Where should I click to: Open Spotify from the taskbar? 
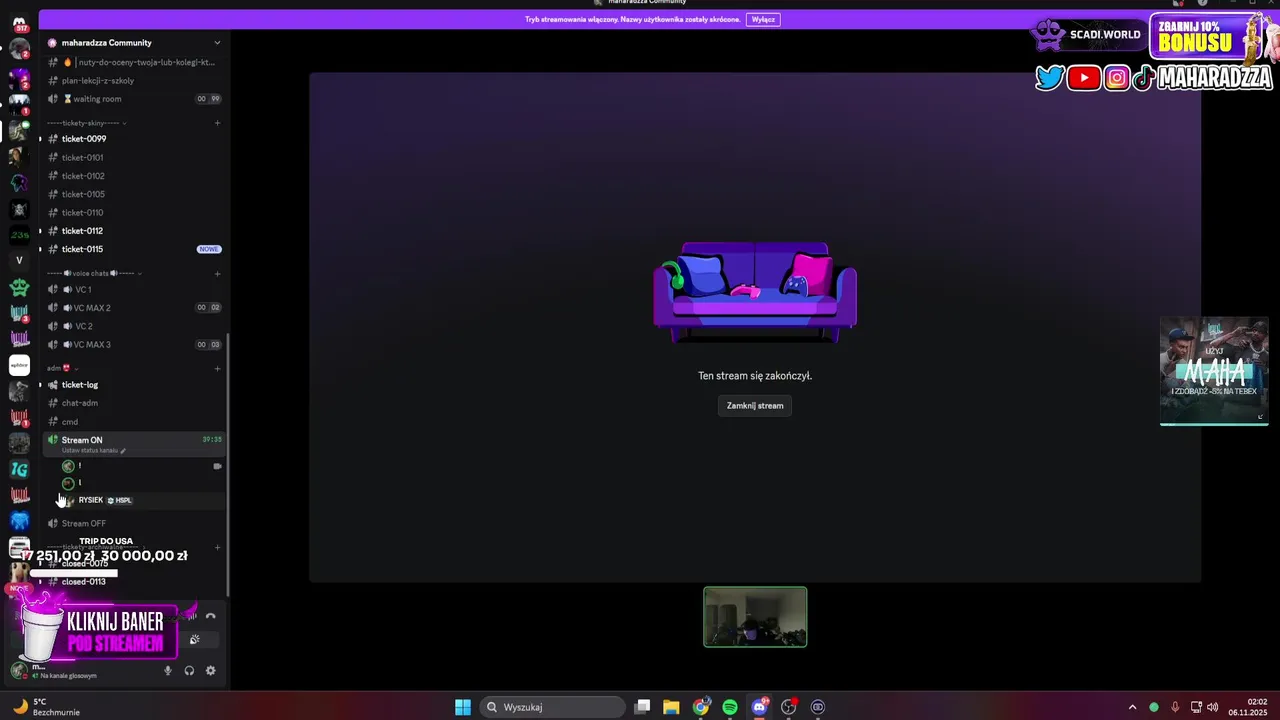click(x=730, y=707)
